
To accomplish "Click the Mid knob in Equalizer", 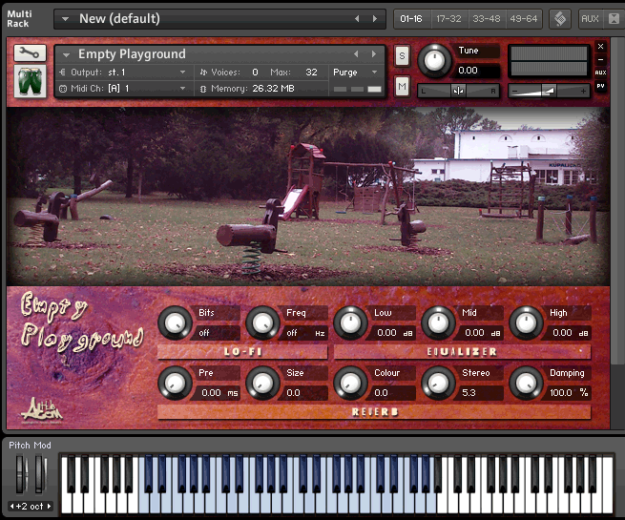I will [x=438, y=323].
